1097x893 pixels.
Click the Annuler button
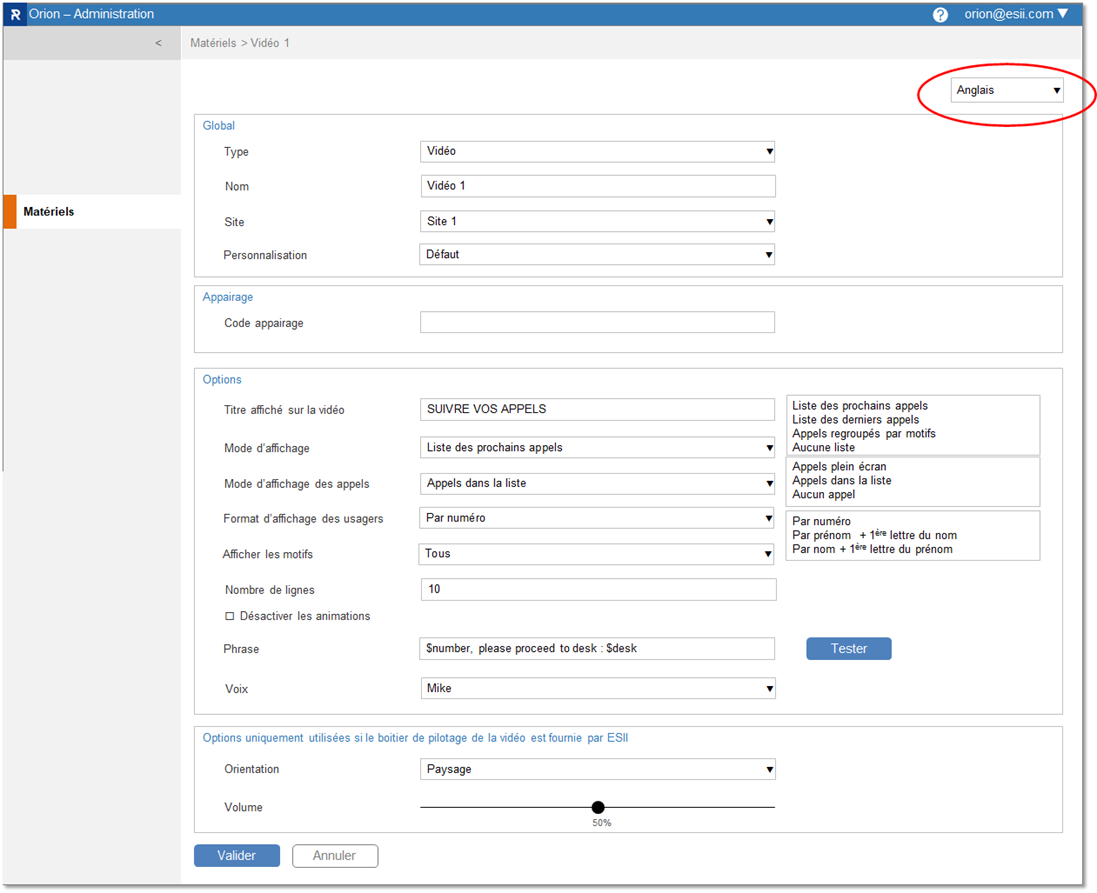(x=334, y=856)
